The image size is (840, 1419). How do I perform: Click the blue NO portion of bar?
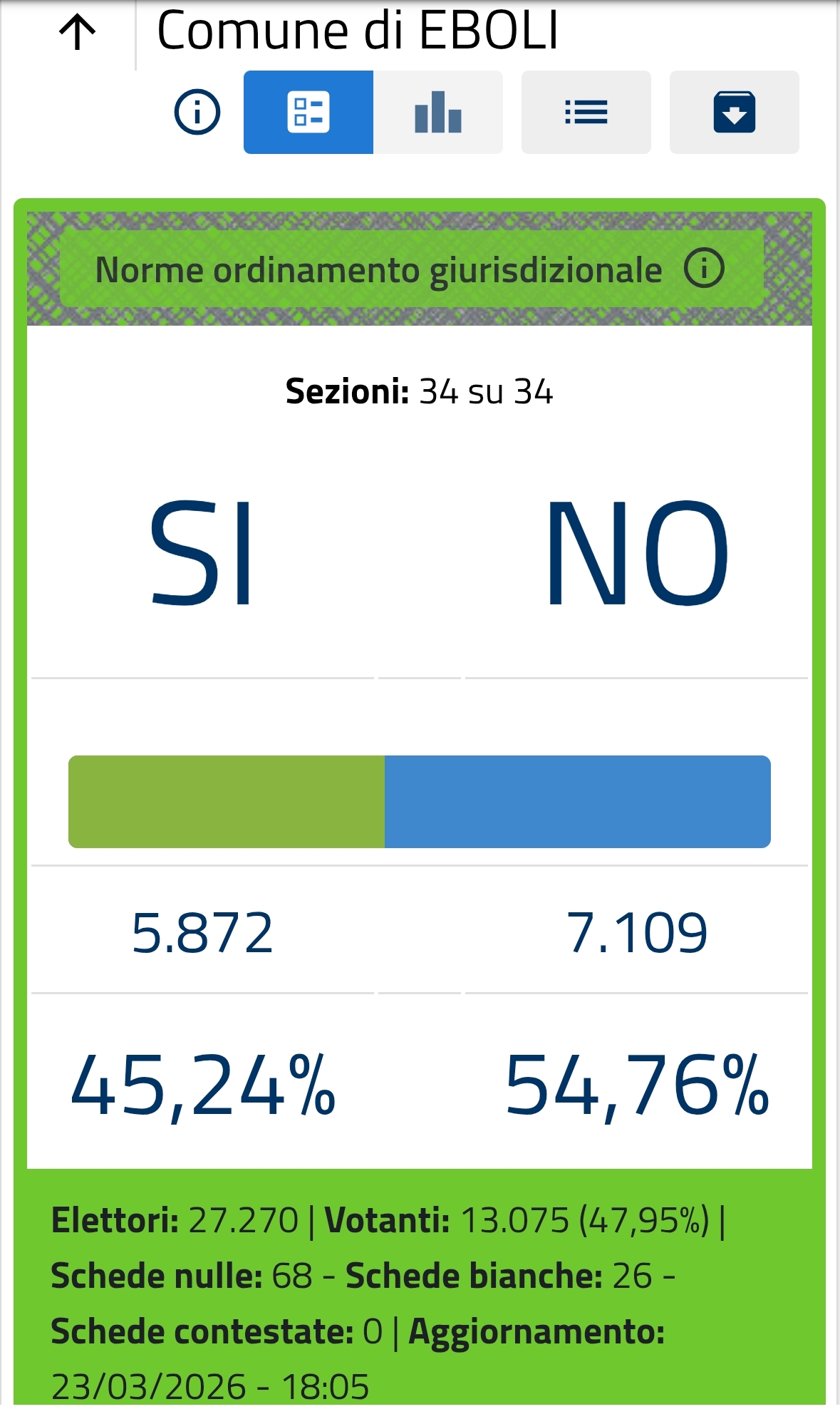tap(577, 801)
